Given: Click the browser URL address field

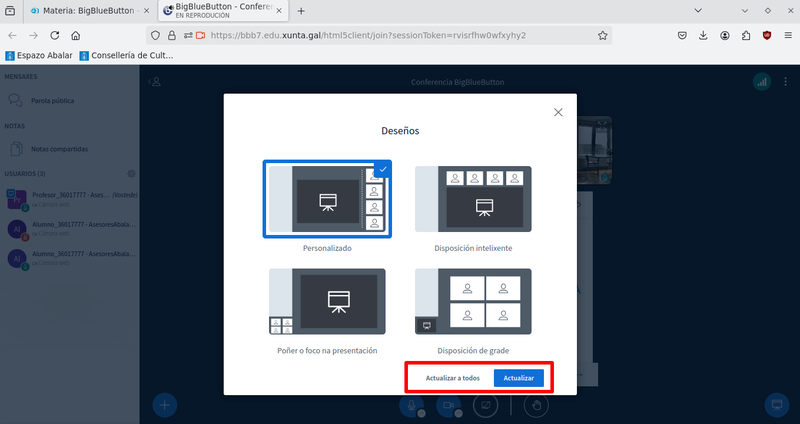Looking at the screenshot, I should click(400, 35).
